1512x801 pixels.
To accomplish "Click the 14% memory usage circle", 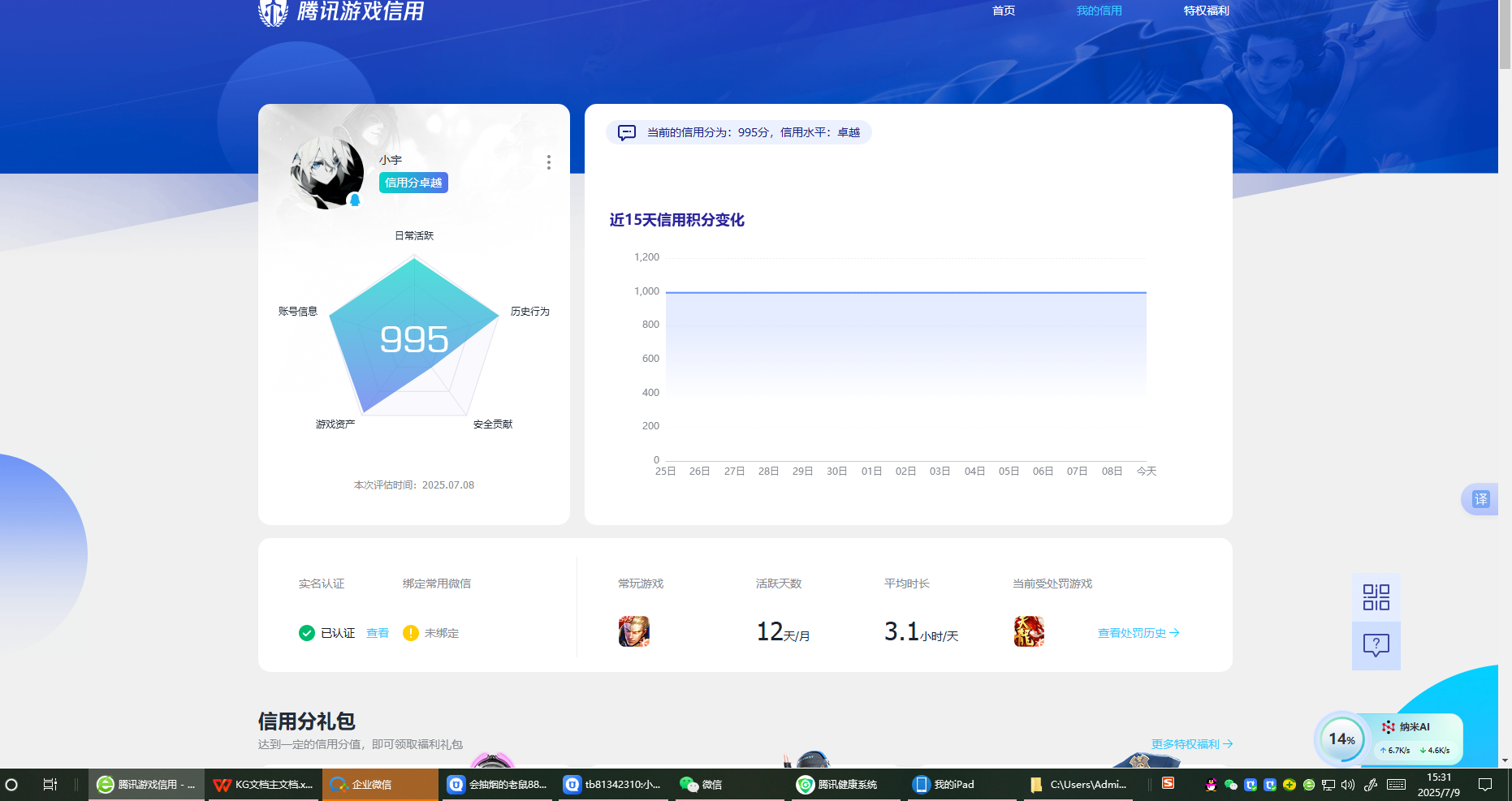I will [1342, 739].
